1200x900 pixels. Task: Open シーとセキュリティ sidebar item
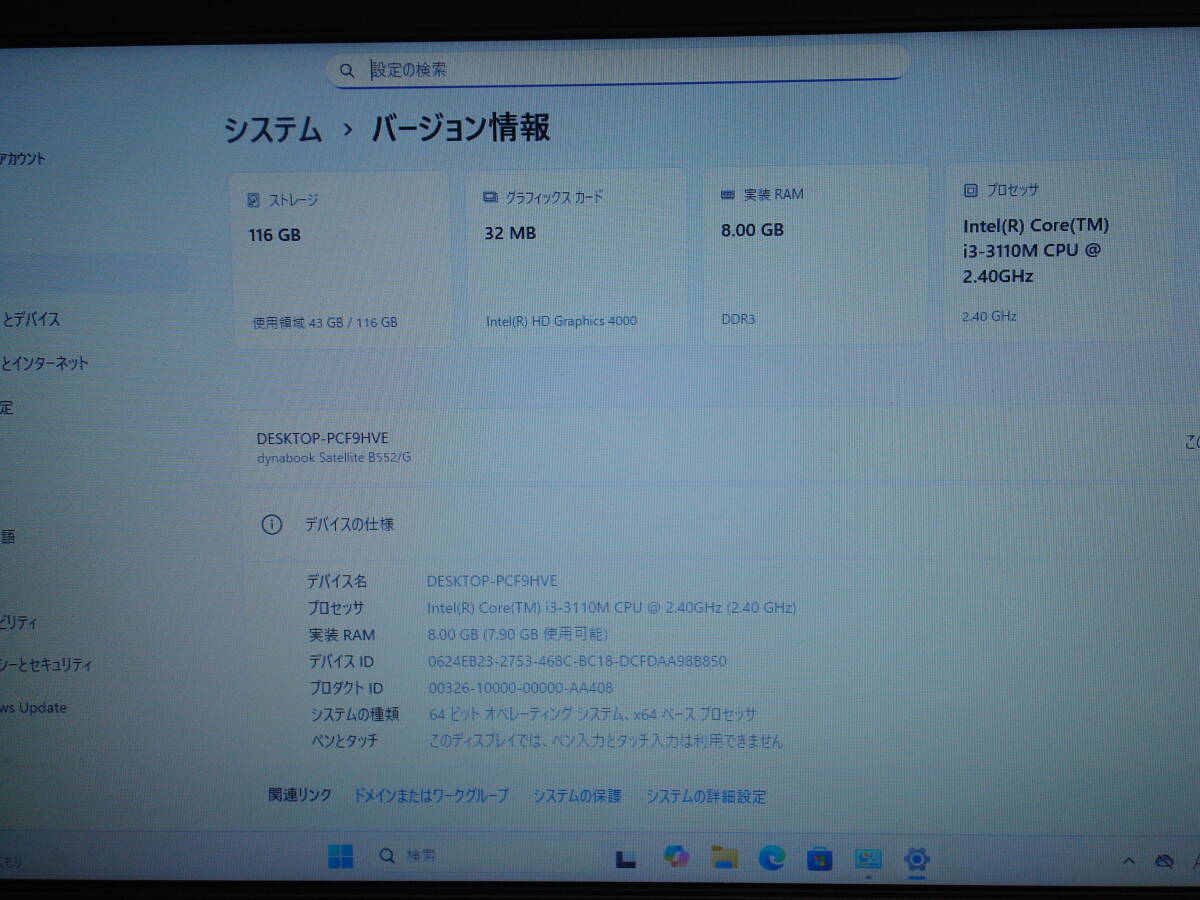click(x=46, y=665)
